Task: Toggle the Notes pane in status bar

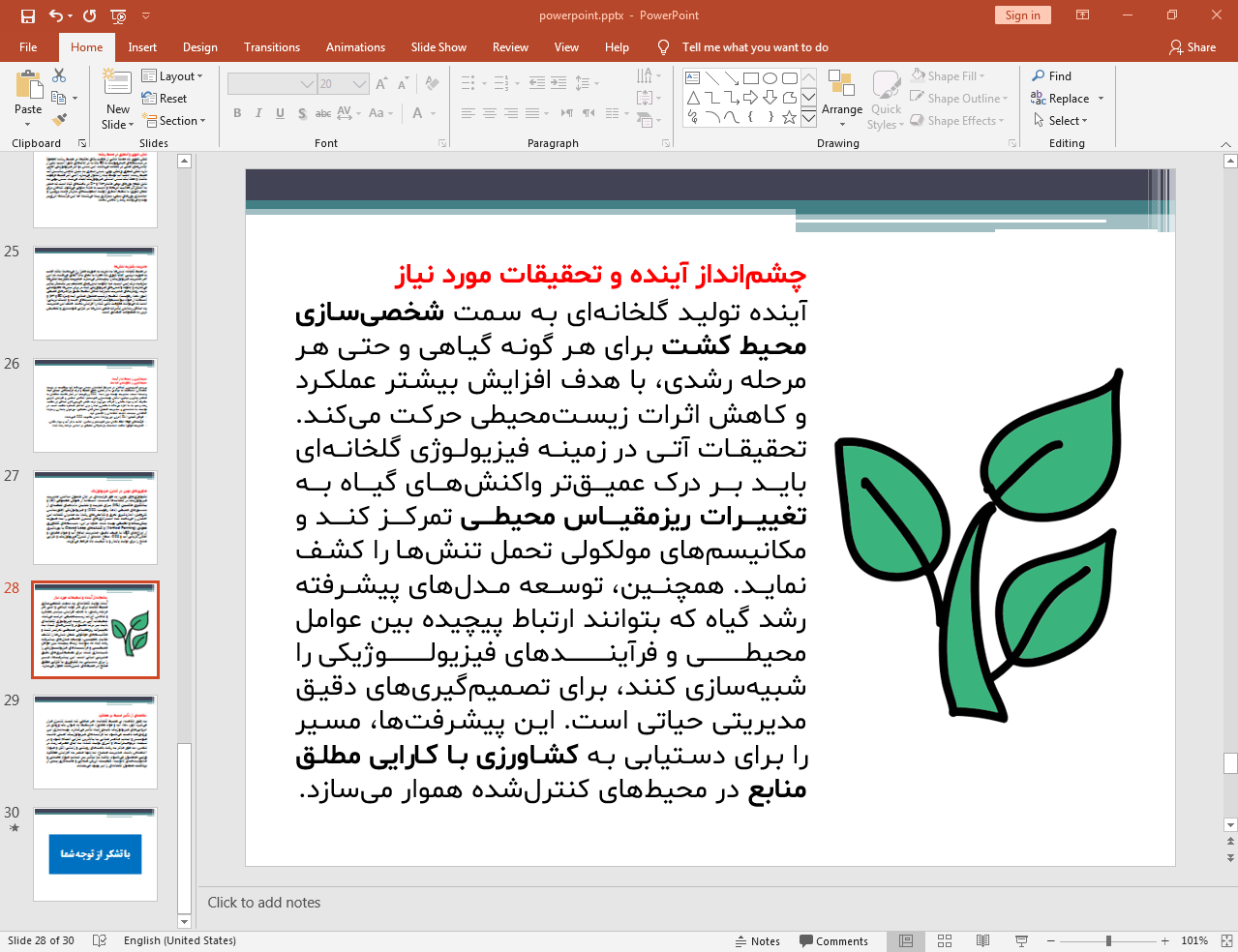Action: click(x=758, y=940)
